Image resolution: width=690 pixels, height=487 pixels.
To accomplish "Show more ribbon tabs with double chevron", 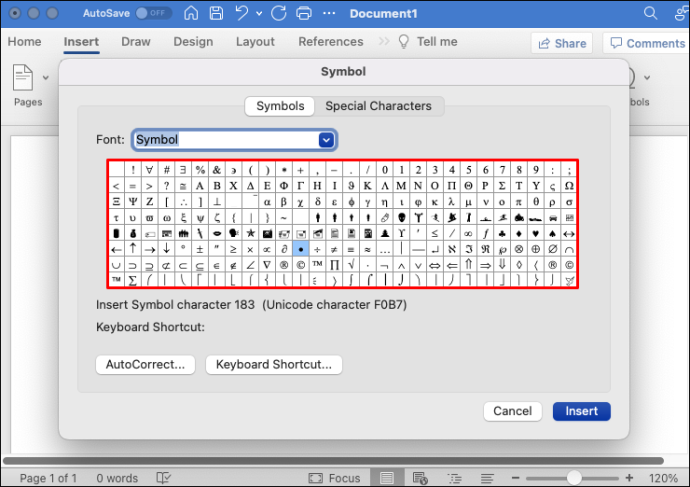I will [384, 41].
